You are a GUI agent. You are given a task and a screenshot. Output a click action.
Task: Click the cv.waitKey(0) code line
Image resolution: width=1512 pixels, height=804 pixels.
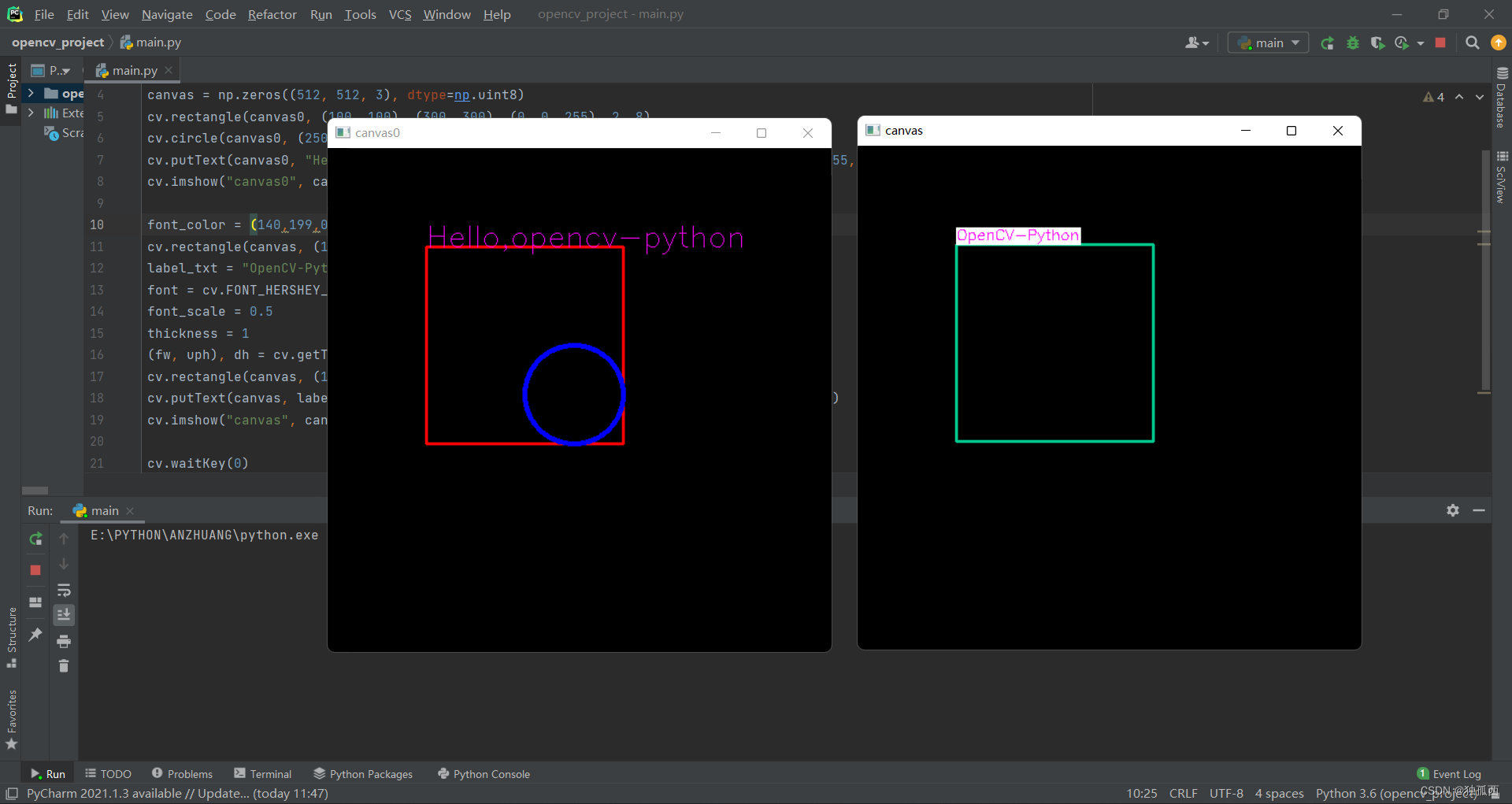(x=198, y=463)
